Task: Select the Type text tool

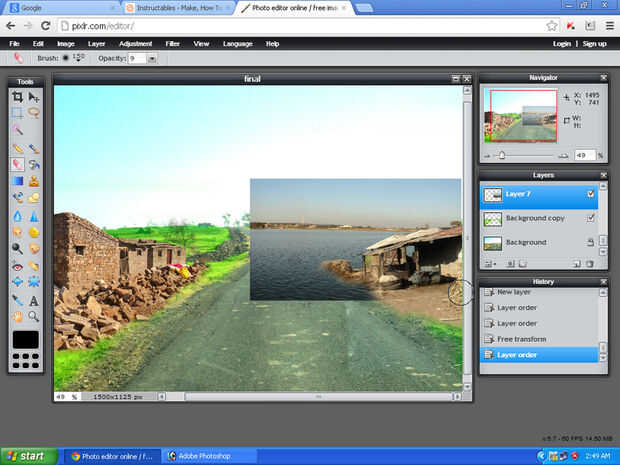Action: (x=34, y=301)
